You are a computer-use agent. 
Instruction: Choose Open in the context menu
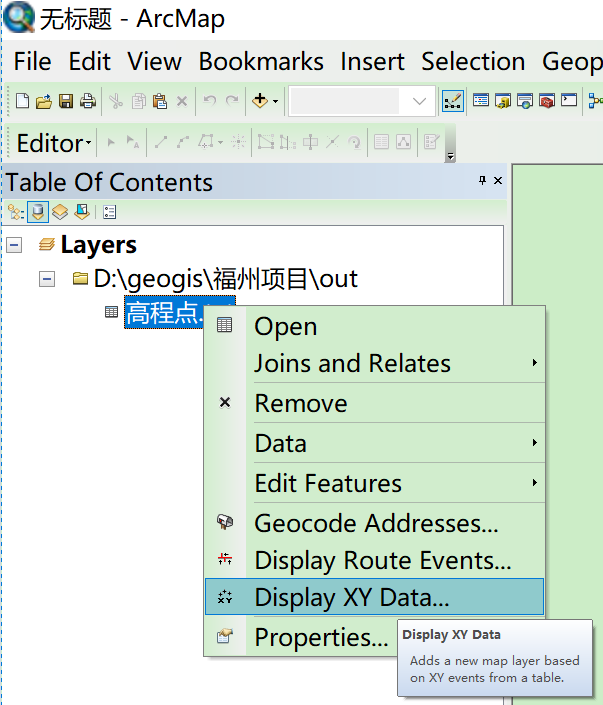click(375, 326)
